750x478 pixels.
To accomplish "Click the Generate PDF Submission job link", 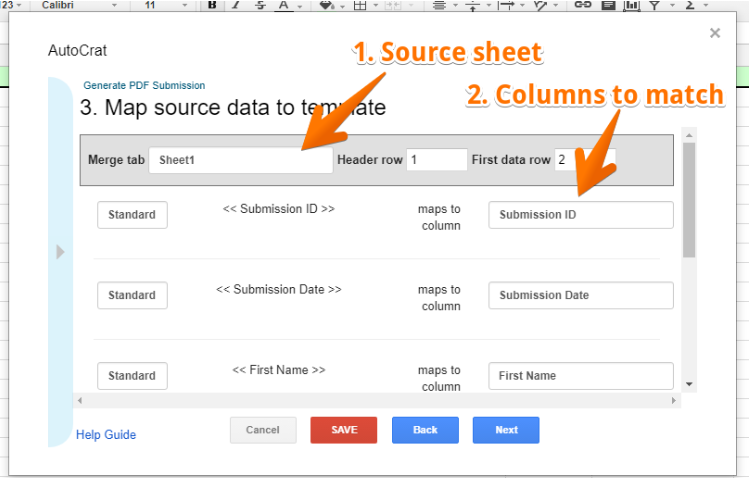I will tap(144, 85).
